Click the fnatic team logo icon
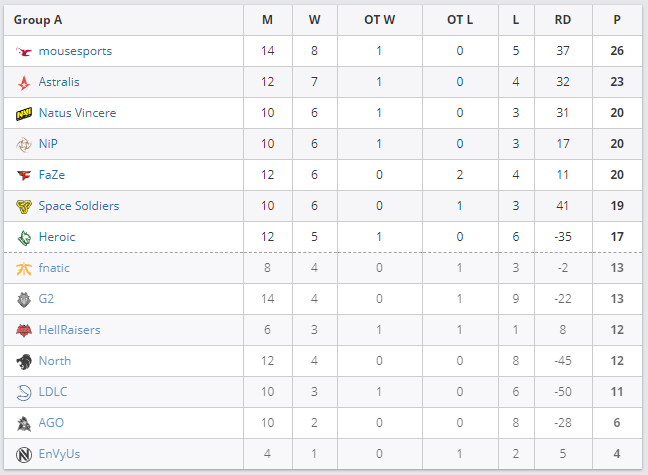This screenshot has width=648, height=475. pyautogui.click(x=24, y=268)
